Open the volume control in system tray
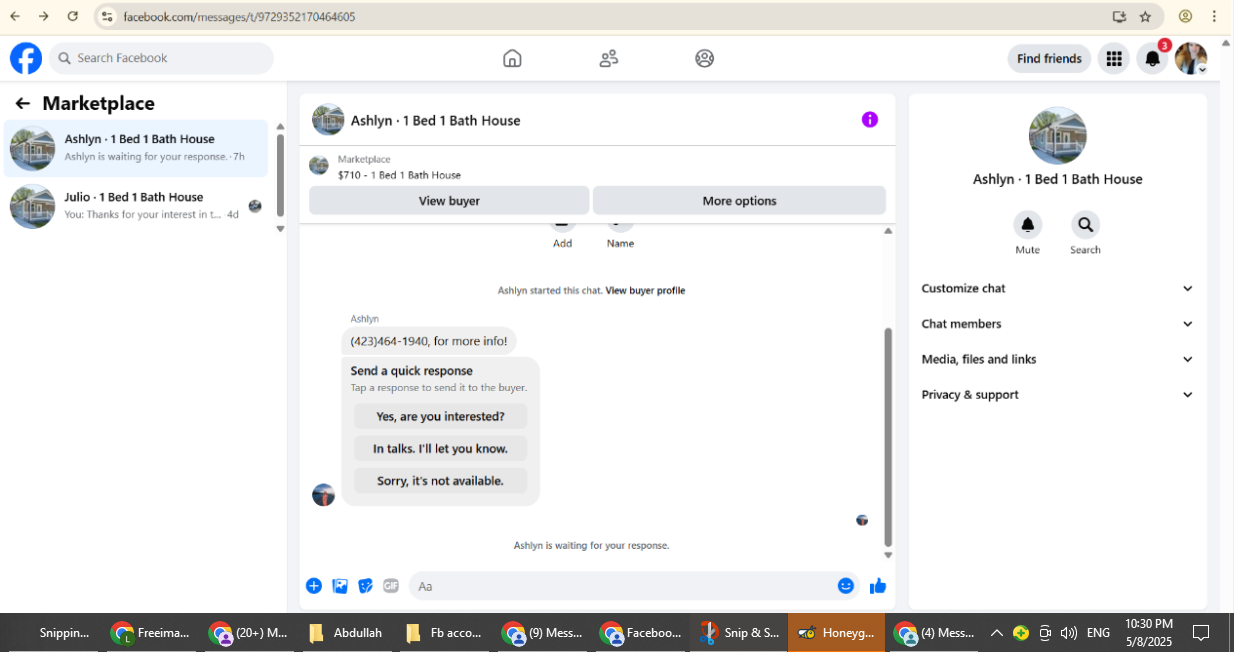 [1068, 633]
